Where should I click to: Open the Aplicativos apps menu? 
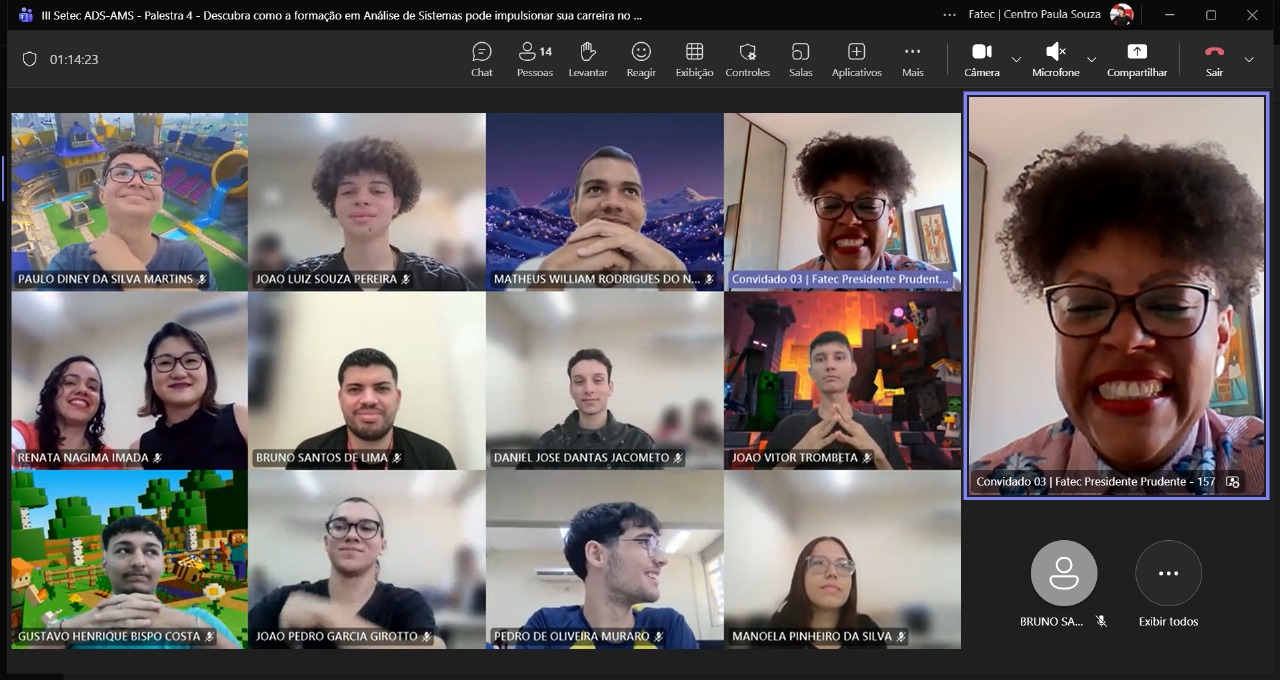click(856, 59)
